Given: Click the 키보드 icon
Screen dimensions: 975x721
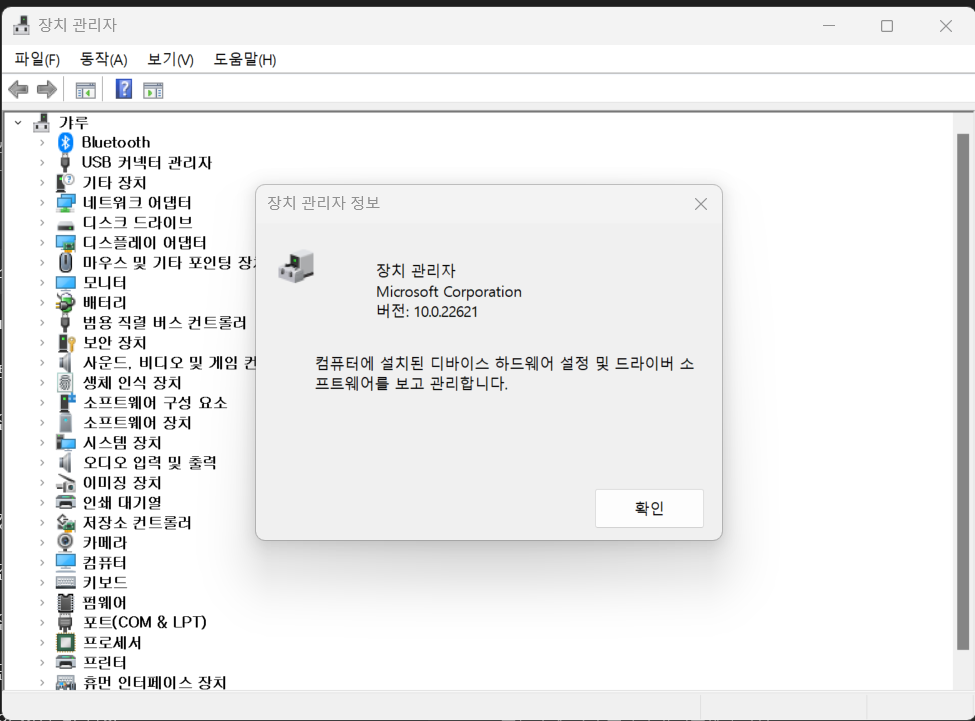Looking at the screenshot, I should [x=65, y=582].
